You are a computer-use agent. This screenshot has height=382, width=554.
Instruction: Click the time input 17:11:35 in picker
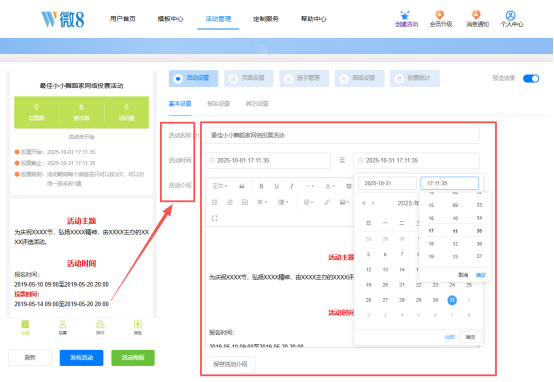tap(449, 183)
